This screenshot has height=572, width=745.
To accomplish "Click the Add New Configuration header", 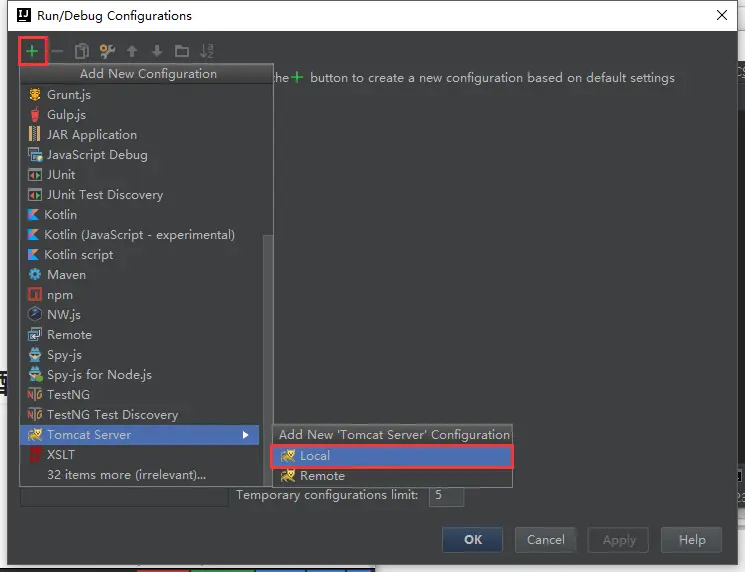I will [x=148, y=74].
